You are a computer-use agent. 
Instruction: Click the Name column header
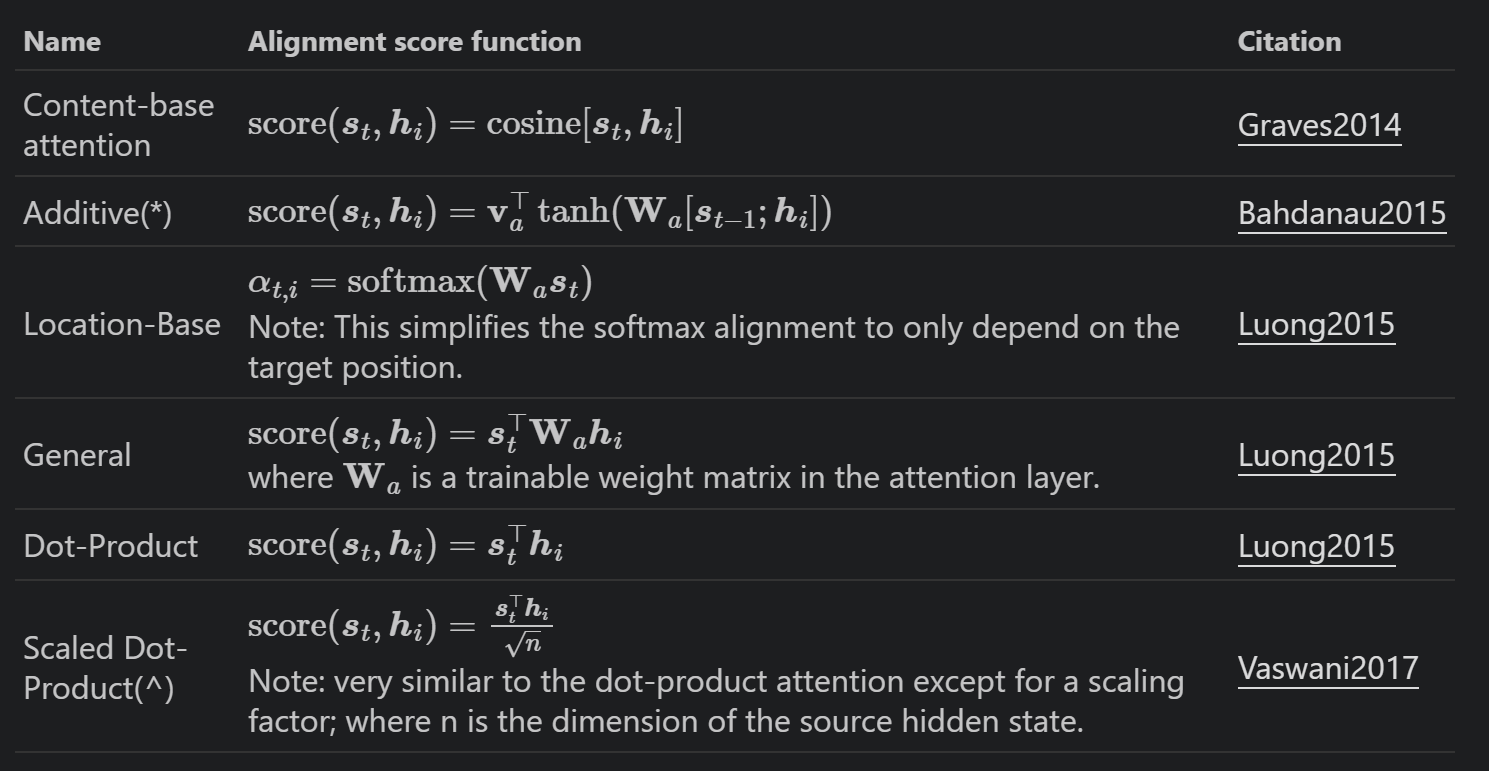[x=62, y=42]
